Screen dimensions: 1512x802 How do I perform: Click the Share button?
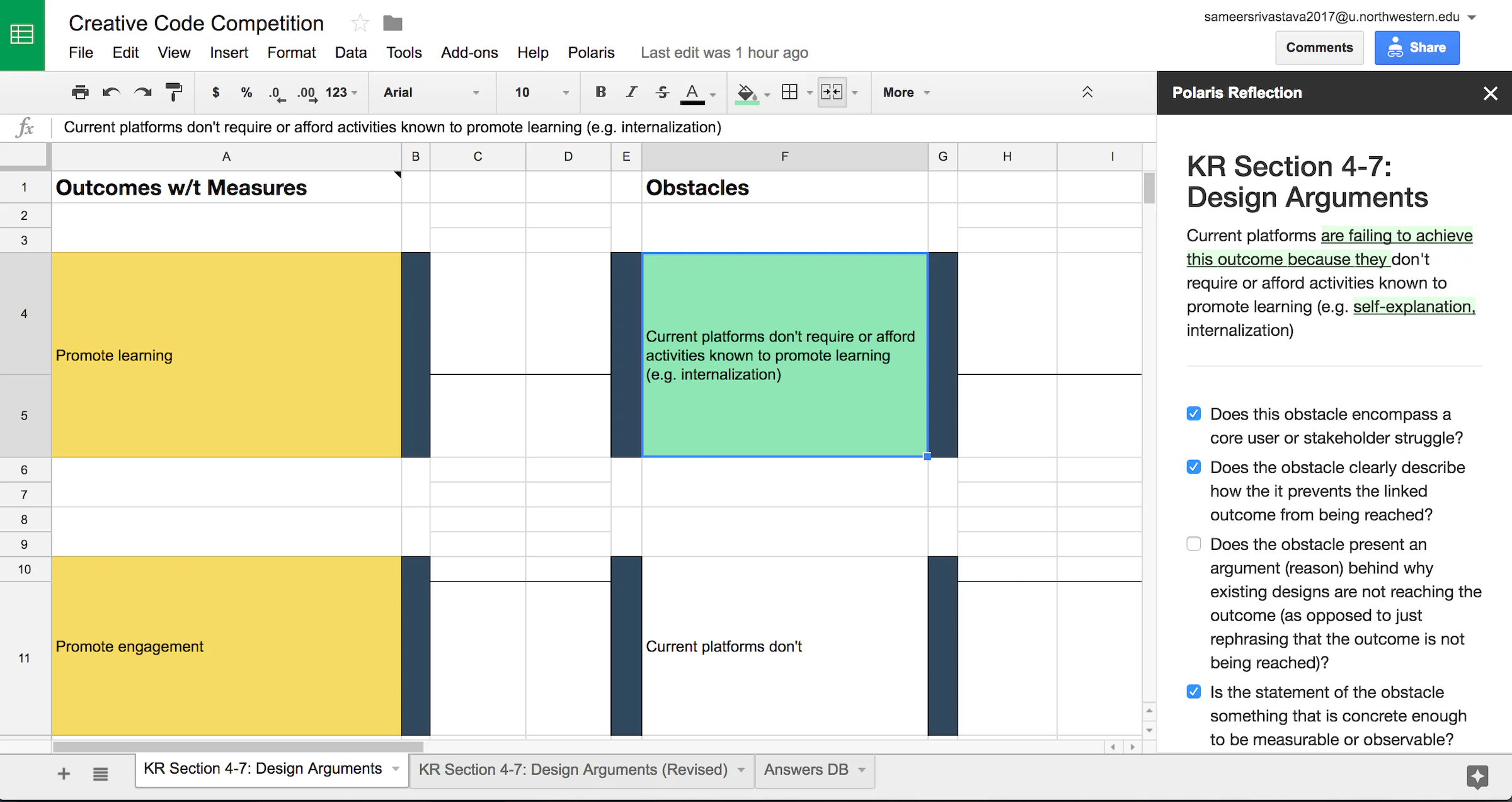[x=1416, y=47]
